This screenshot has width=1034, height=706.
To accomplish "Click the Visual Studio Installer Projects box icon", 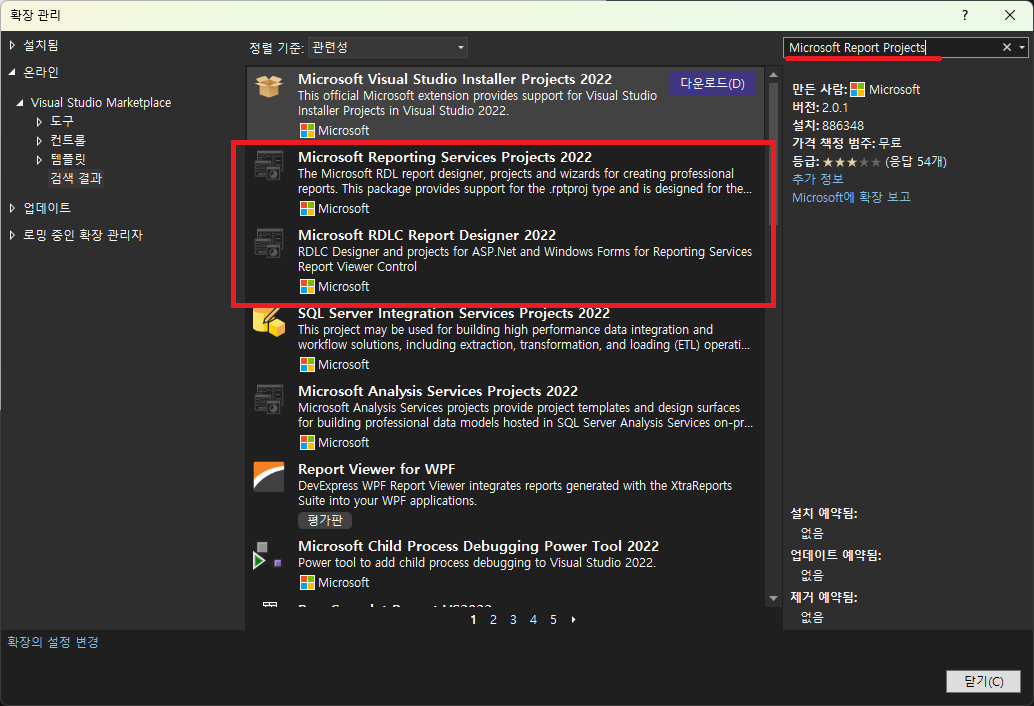I will click(269, 86).
